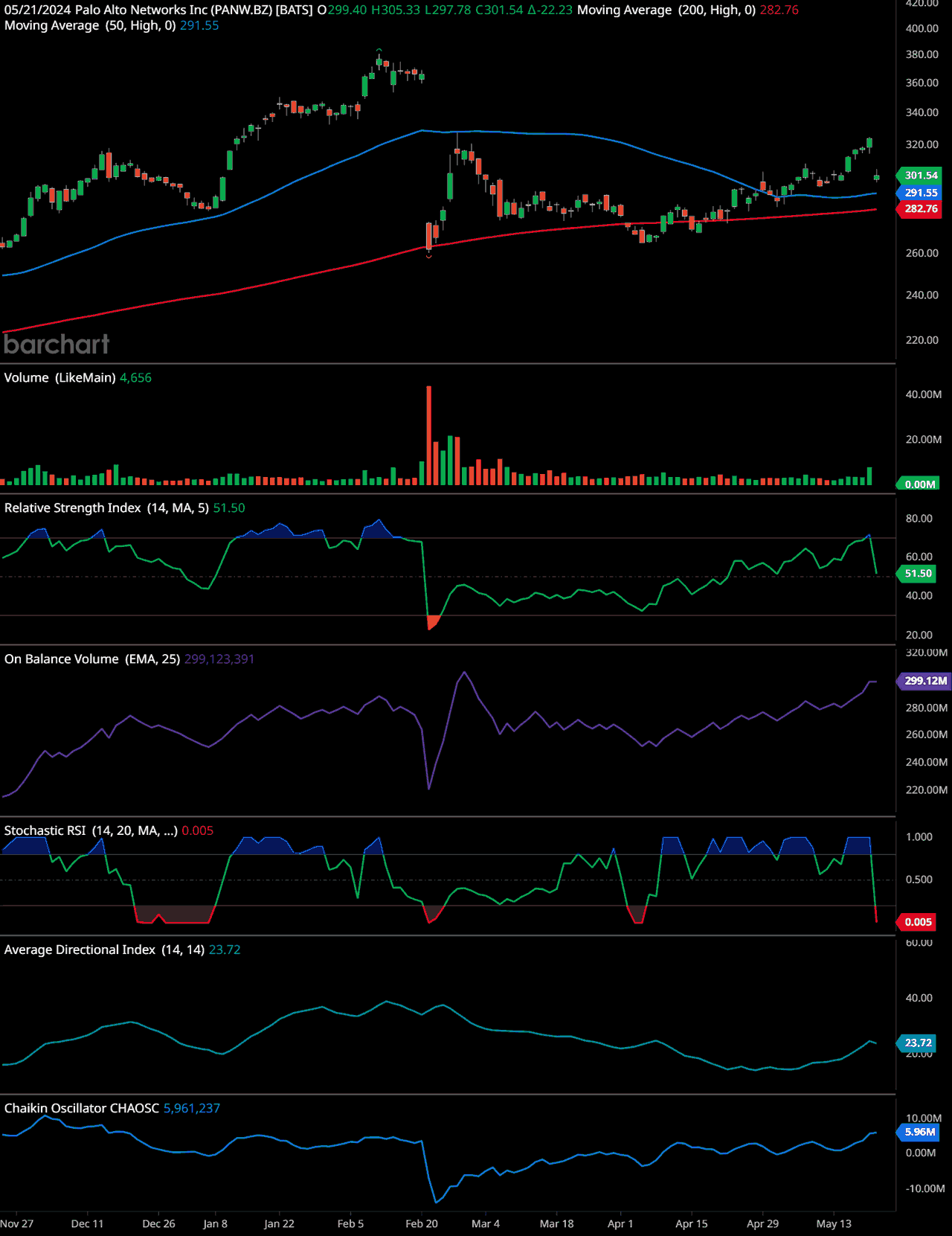
Task: Click the Dec 26 date axis label
Action: coord(158,1224)
